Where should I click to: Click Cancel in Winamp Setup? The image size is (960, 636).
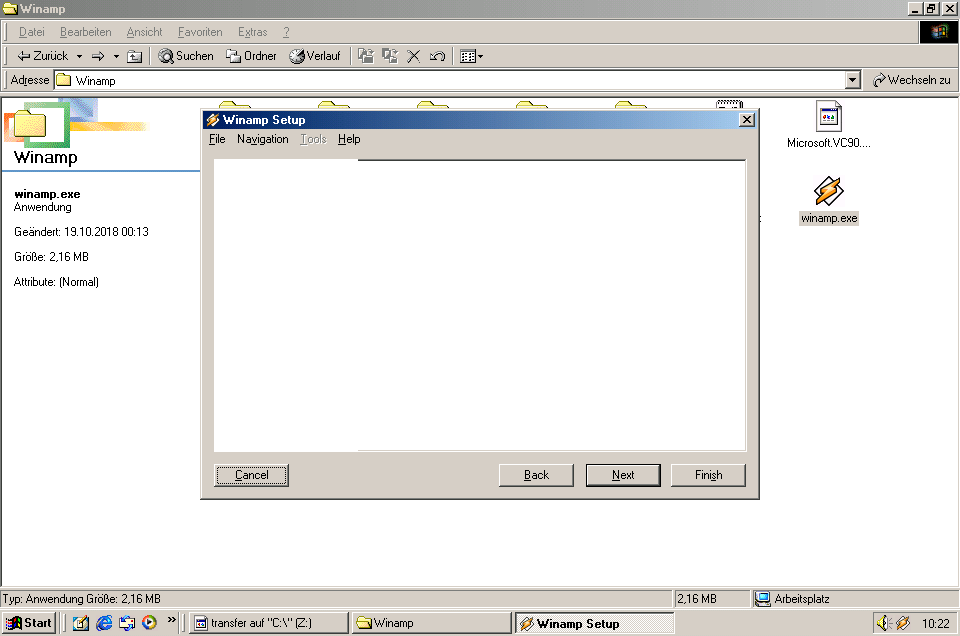pos(251,475)
